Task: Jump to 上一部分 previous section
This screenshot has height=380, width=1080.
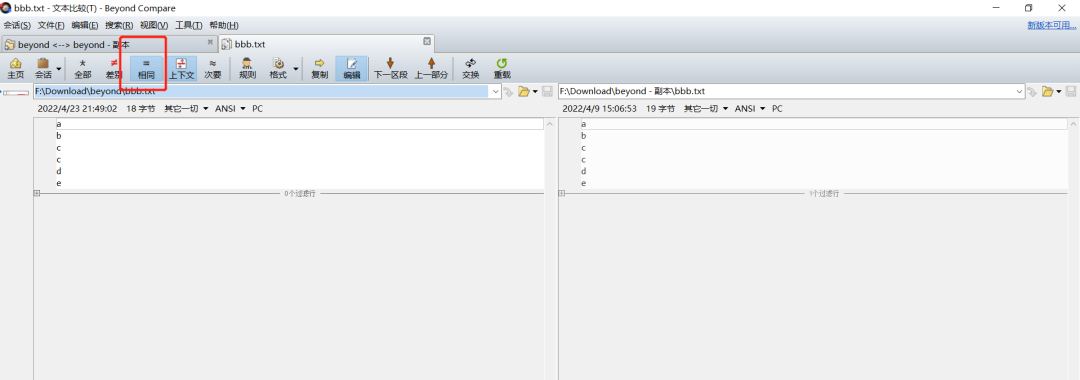Action: (431, 68)
